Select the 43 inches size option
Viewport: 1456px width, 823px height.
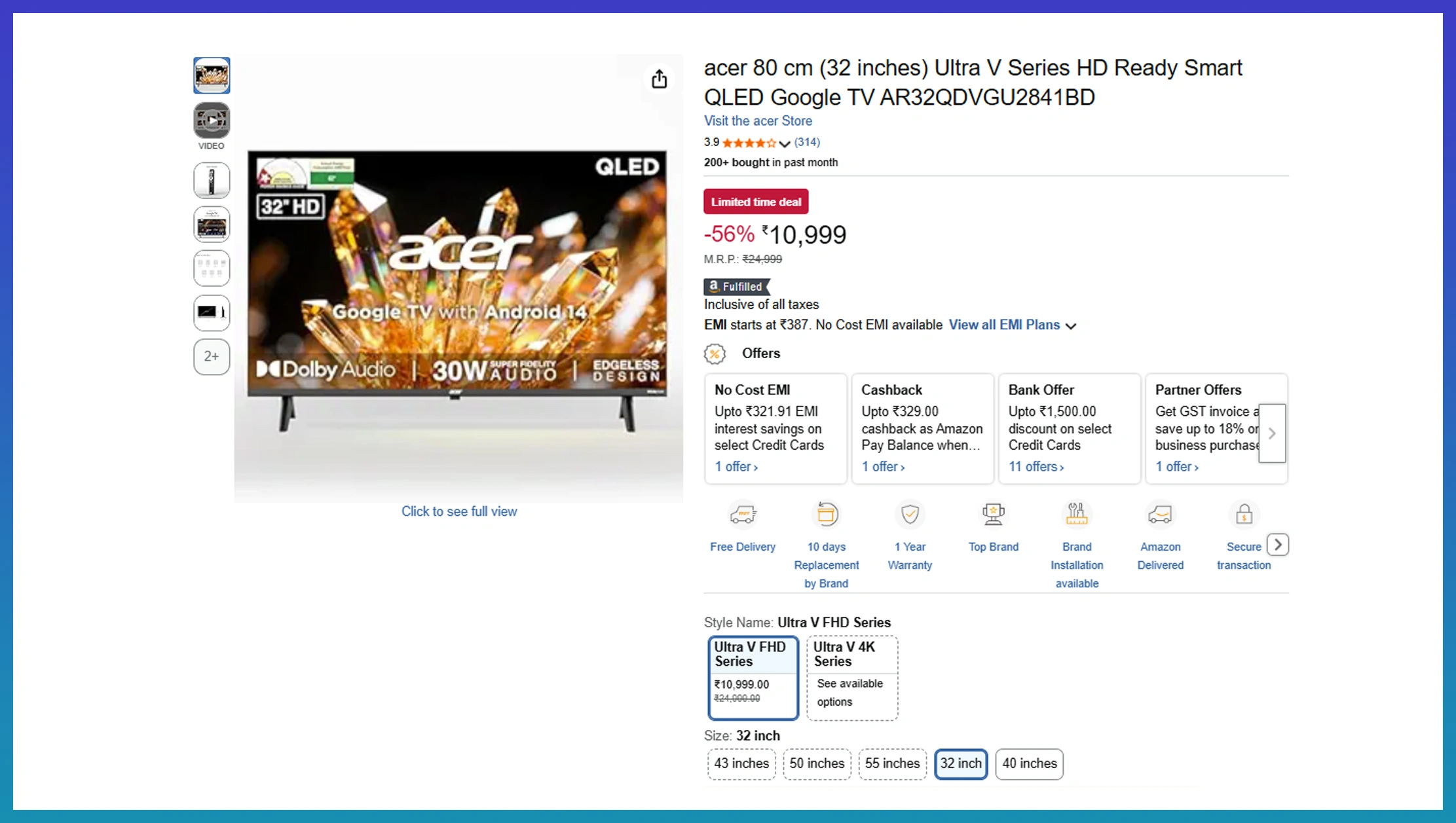click(741, 763)
